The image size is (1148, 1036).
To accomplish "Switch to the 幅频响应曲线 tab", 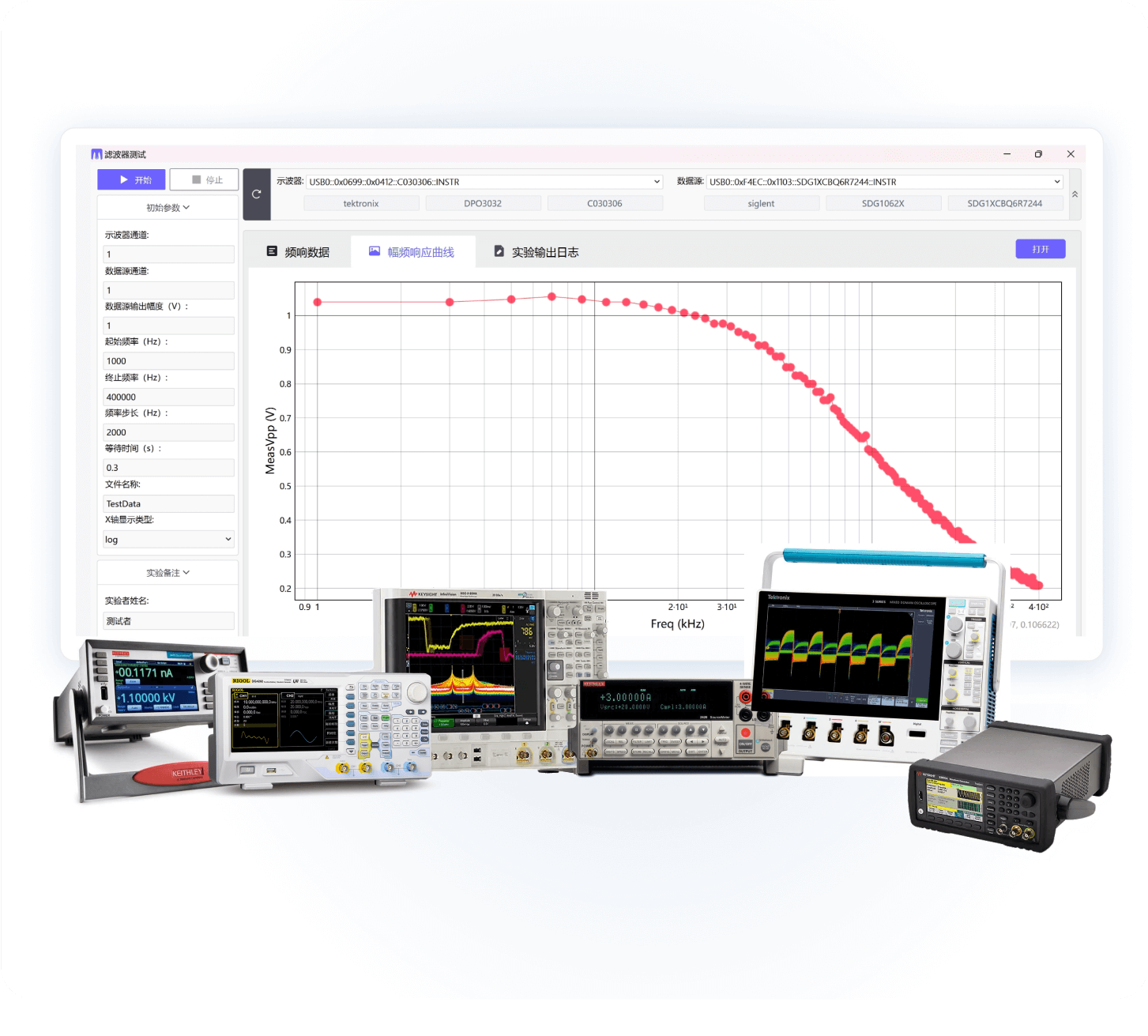I will tap(412, 252).
